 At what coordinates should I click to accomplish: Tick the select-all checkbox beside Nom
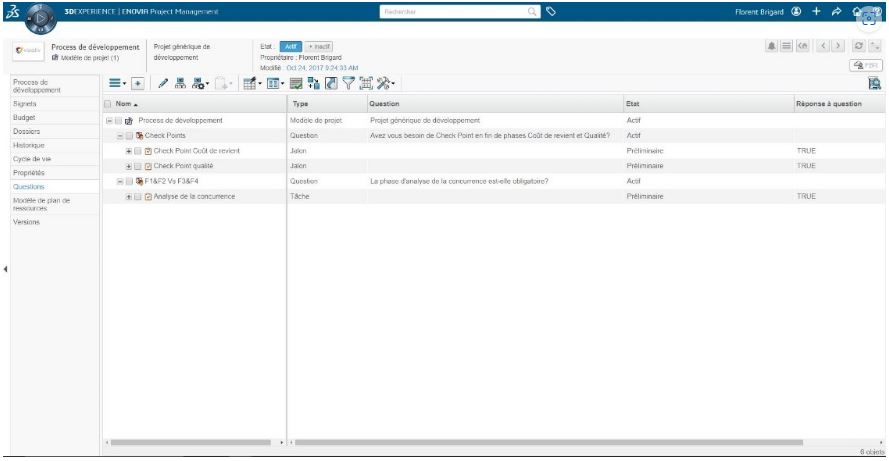click(108, 104)
